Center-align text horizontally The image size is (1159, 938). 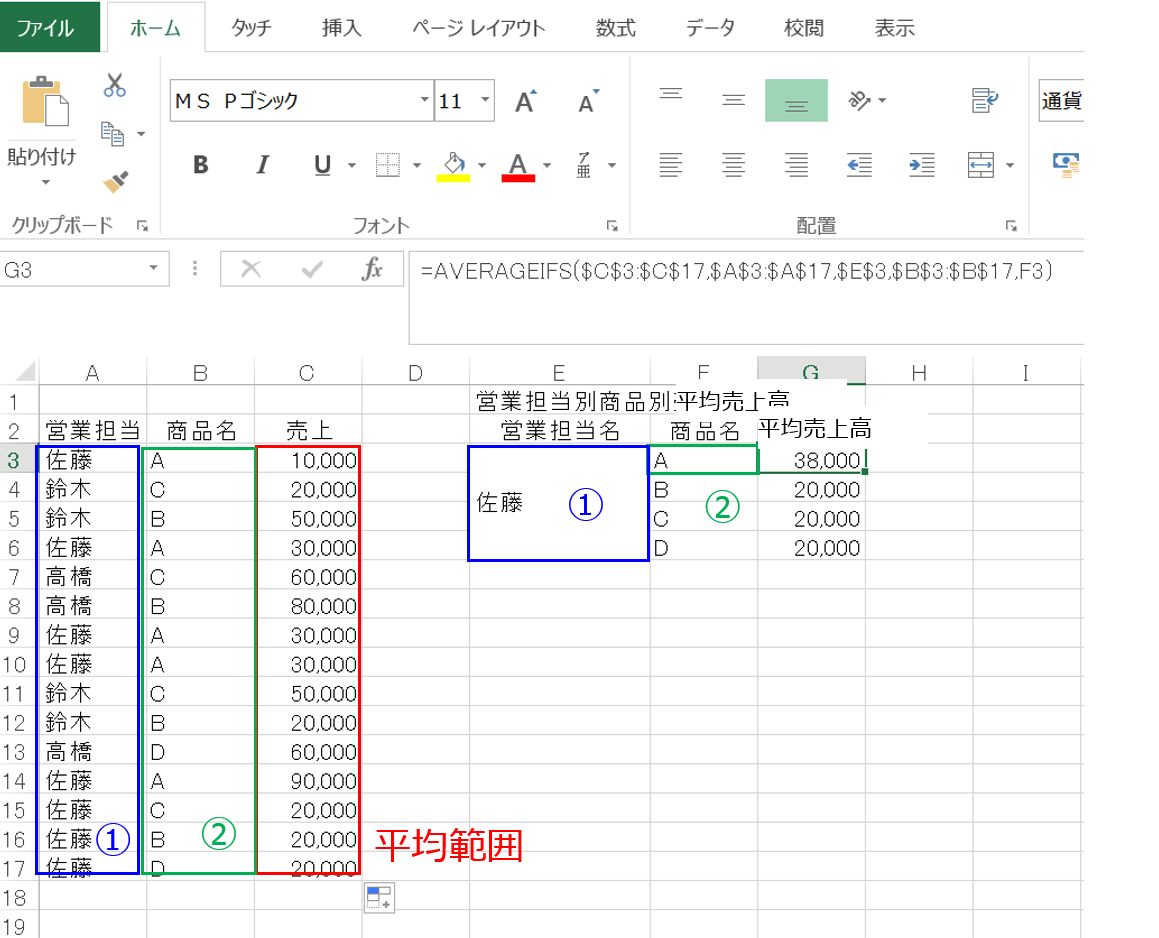(x=734, y=164)
